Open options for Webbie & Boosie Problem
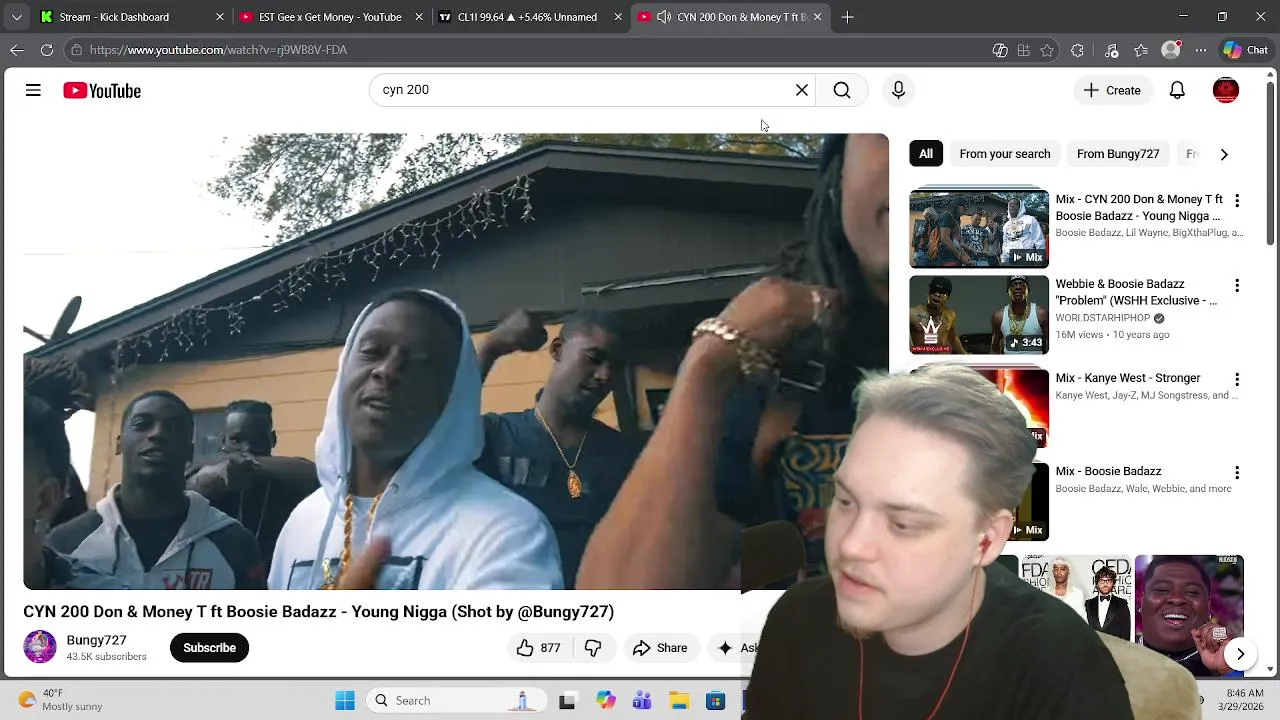The height and width of the screenshot is (720, 1280). 1237,286
